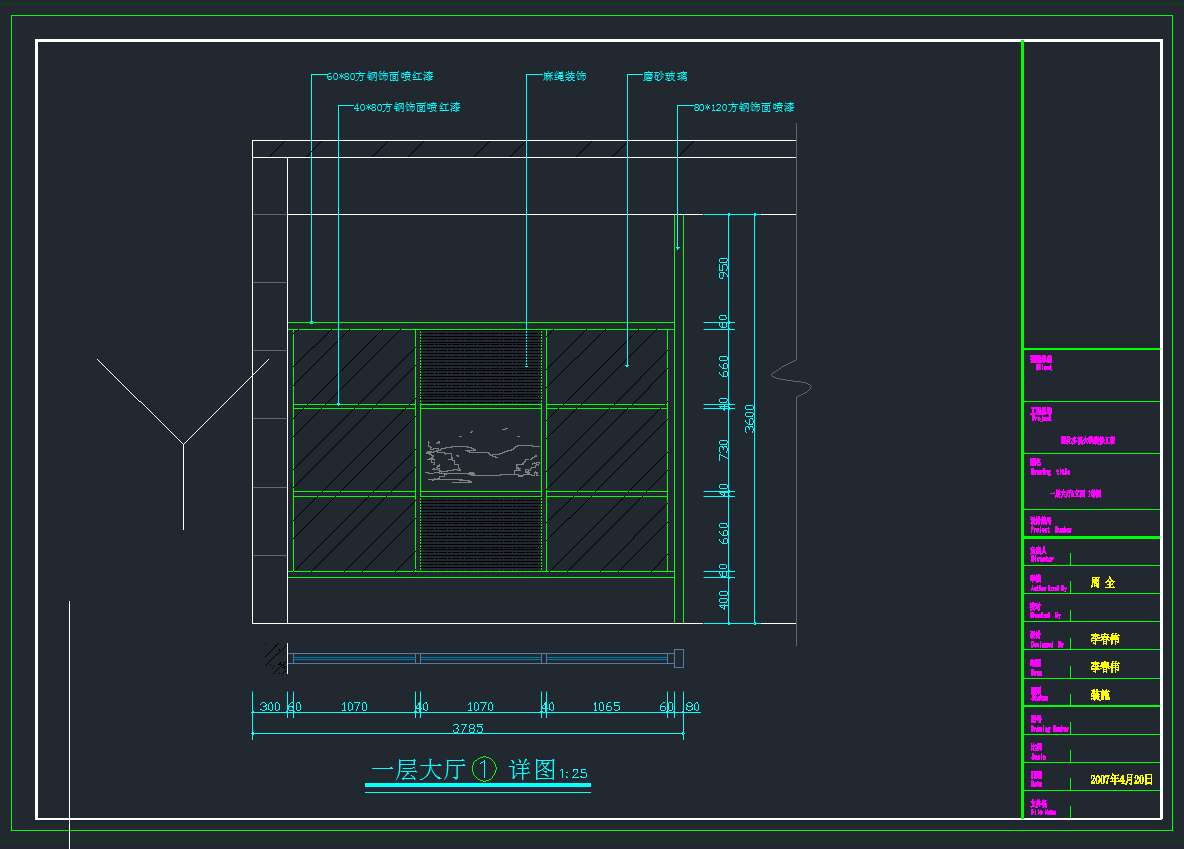Select the 80*120方钢饰面喷漆 annotation
This screenshot has height=849, width=1184.
click(x=743, y=107)
